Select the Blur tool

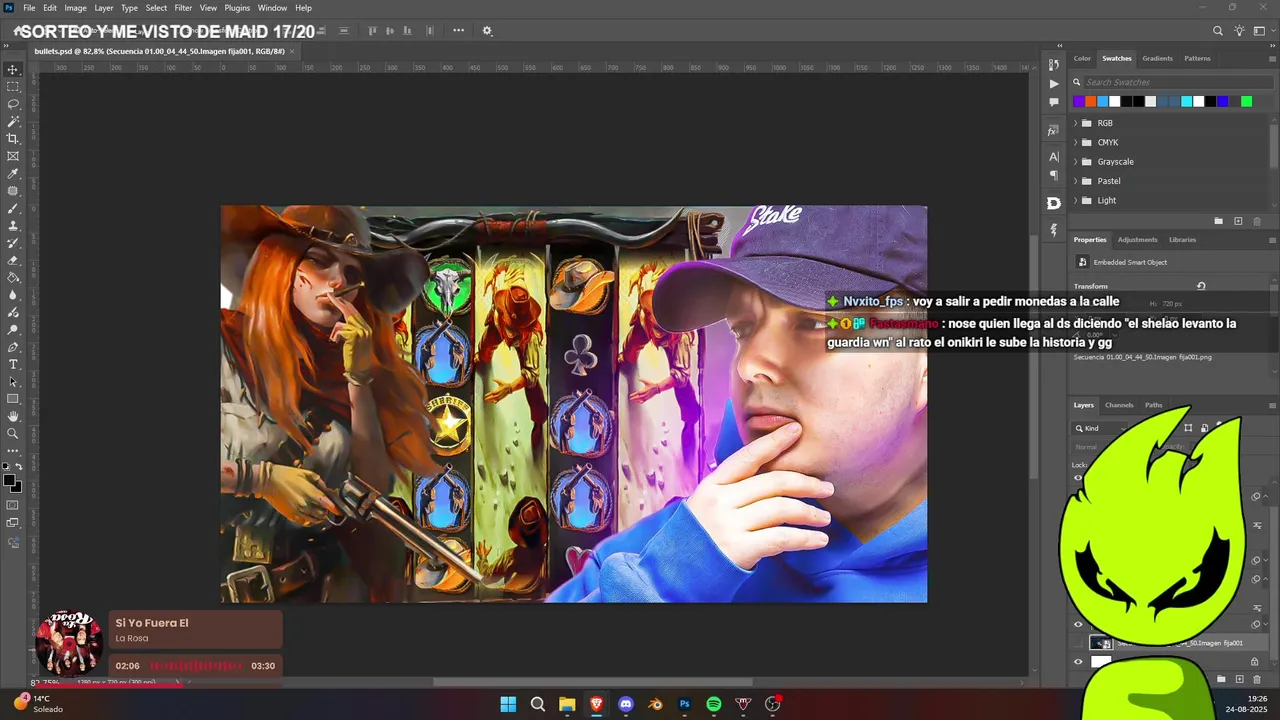click(13, 295)
